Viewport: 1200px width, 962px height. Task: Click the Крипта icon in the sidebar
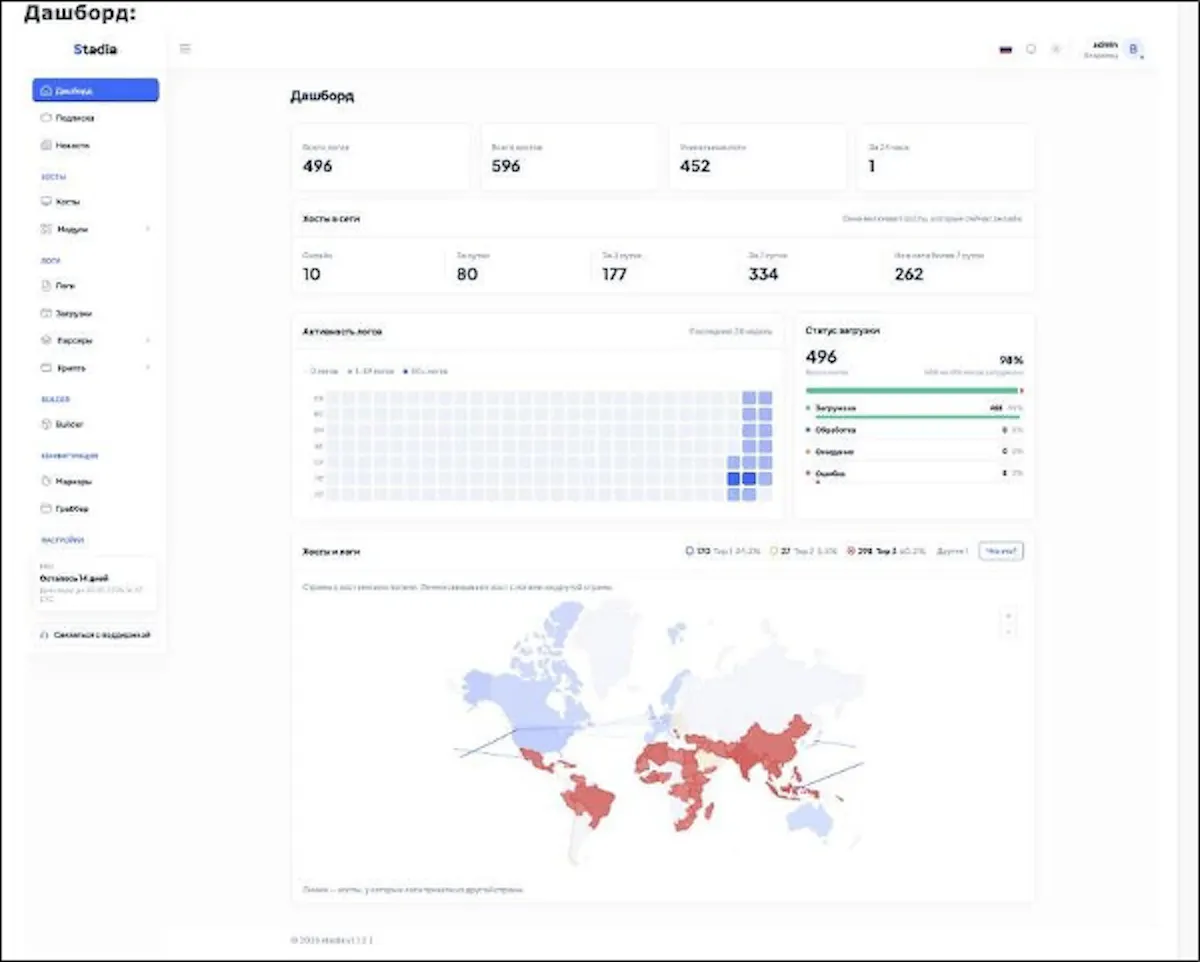45,368
